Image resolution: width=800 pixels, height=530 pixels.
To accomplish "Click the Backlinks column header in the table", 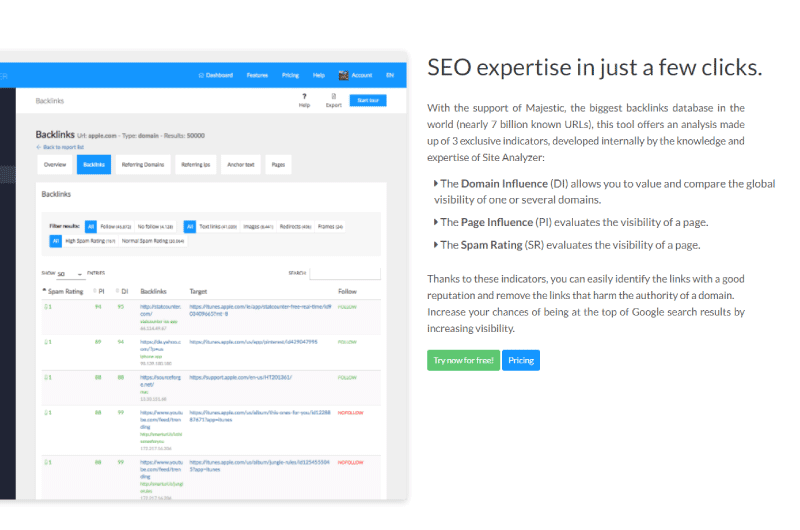I will (154, 291).
